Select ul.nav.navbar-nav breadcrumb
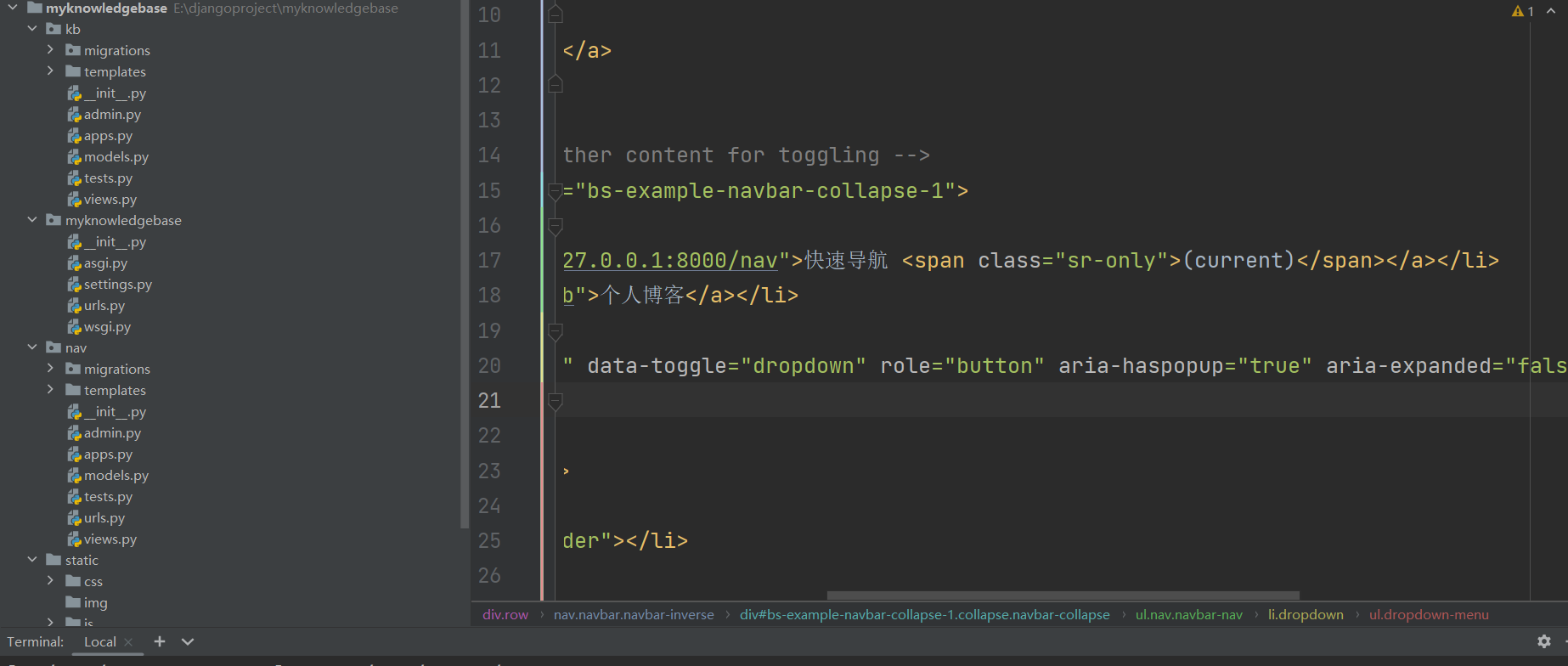Viewport: 1568px width, 666px height. 1189,614
